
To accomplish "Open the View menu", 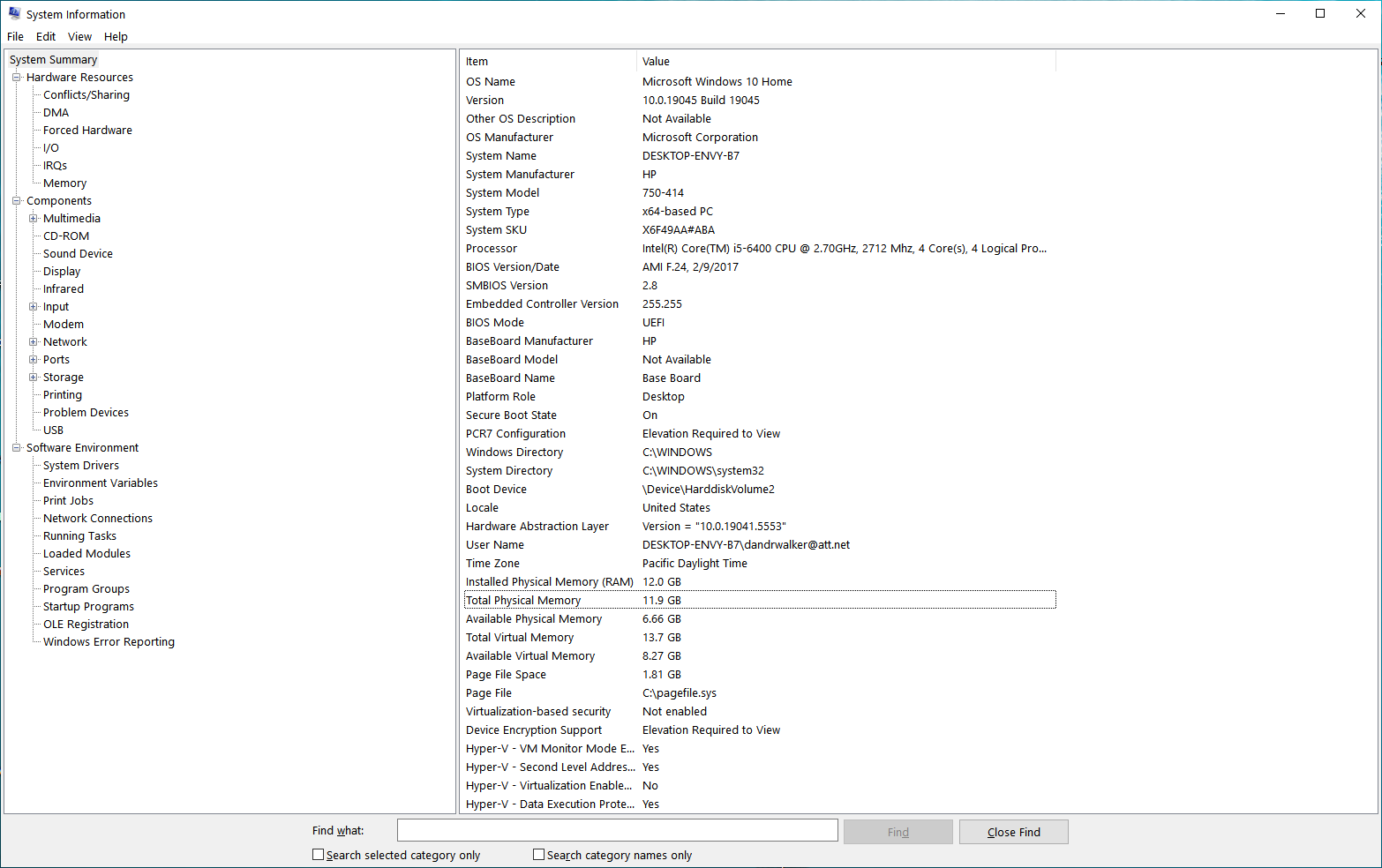I will point(79,36).
